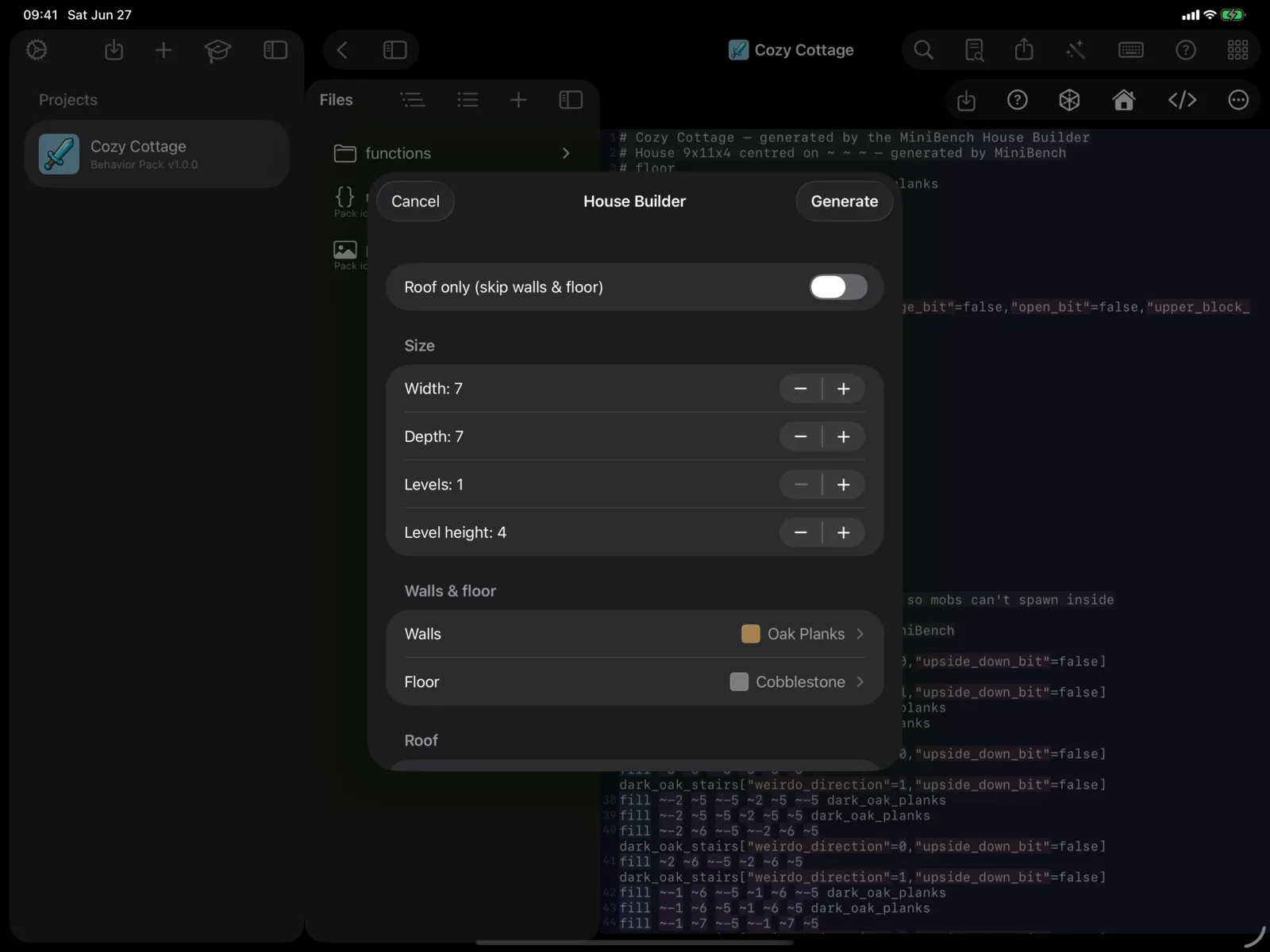Increase Levels with plus button
Image resolution: width=1270 pixels, height=952 pixels.
point(844,485)
